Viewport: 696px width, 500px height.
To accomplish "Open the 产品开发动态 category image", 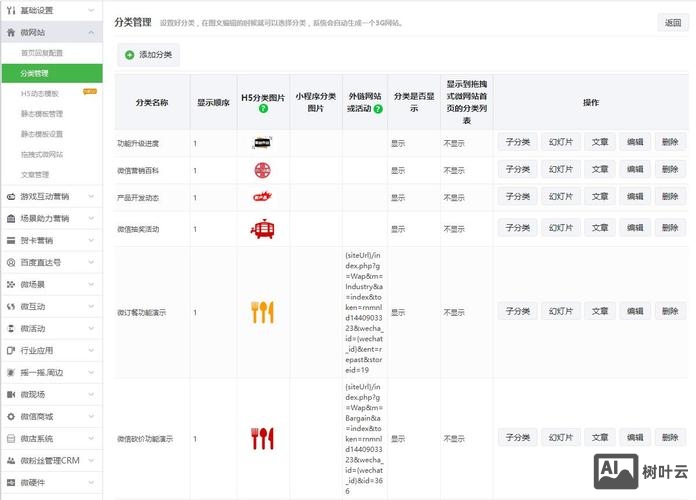I will (x=262, y=197).
